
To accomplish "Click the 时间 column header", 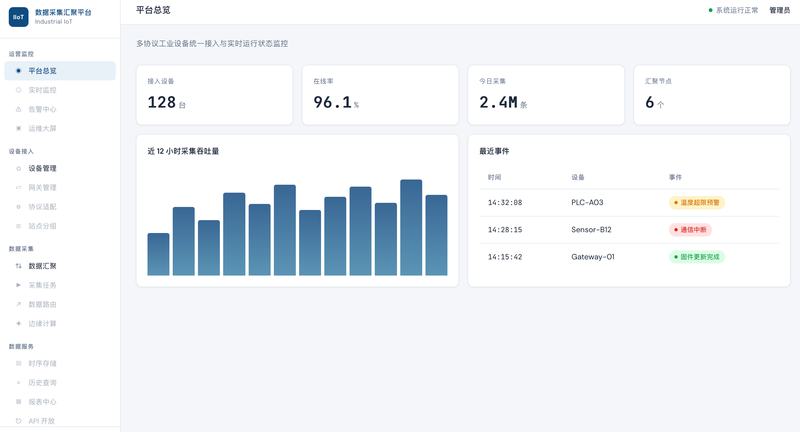I will click(x=494, y=177).
